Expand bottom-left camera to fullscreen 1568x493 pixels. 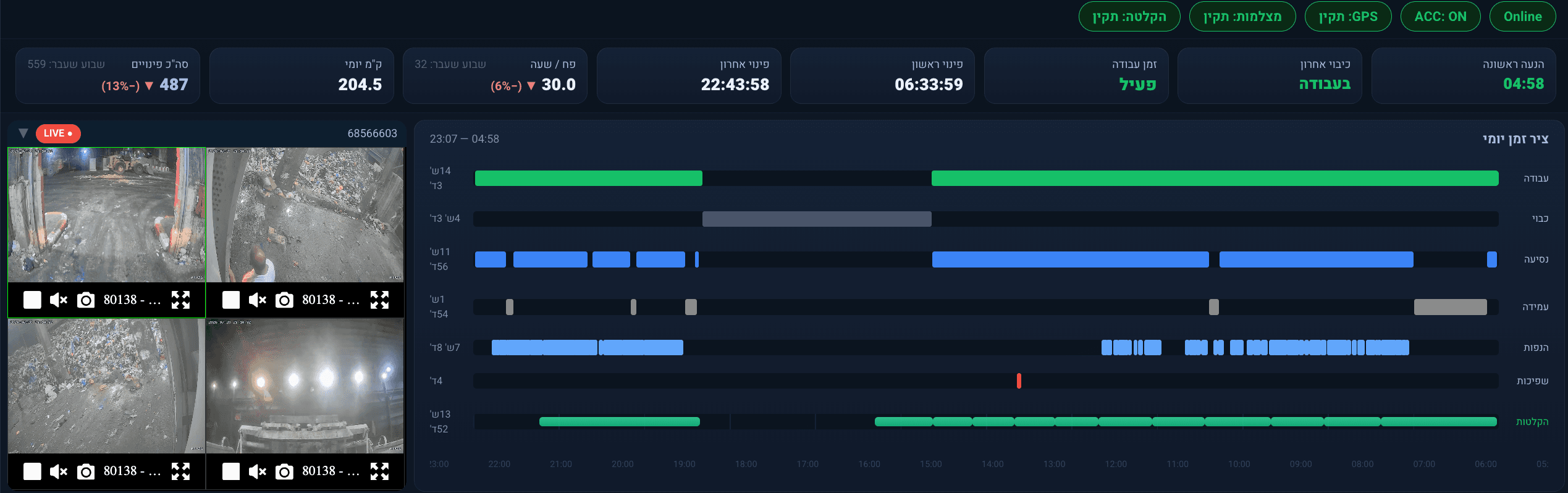(x=180, y=472)
